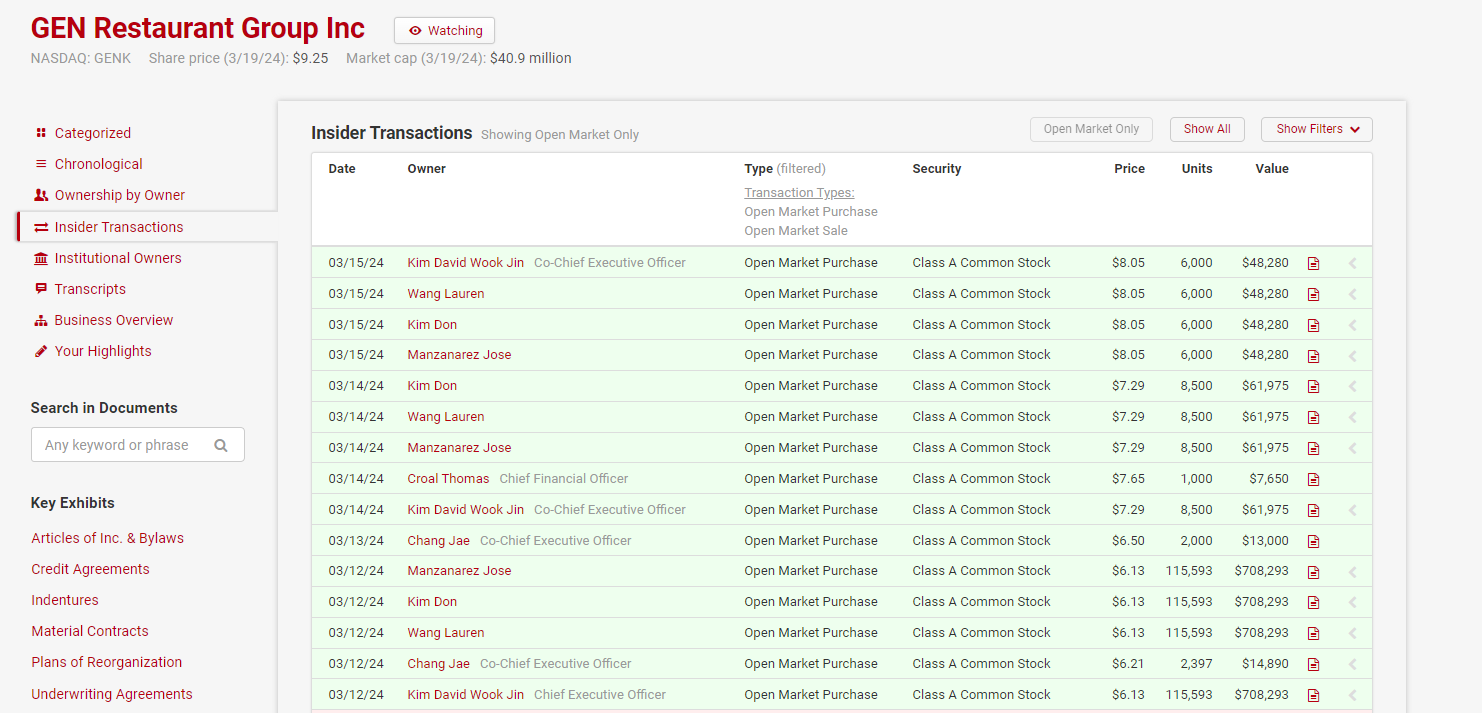Open Transcripts section
The image size is (1482, 713).
pos(90,289)
